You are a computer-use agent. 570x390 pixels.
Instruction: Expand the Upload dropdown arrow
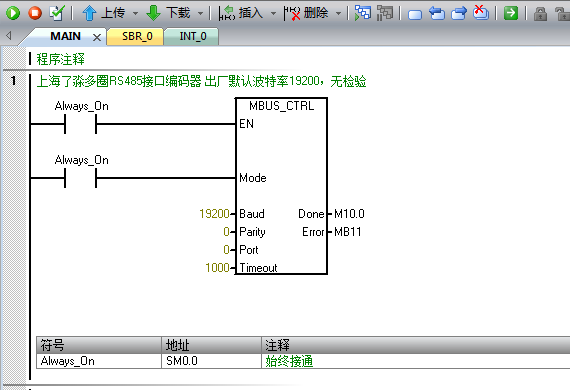135,13
